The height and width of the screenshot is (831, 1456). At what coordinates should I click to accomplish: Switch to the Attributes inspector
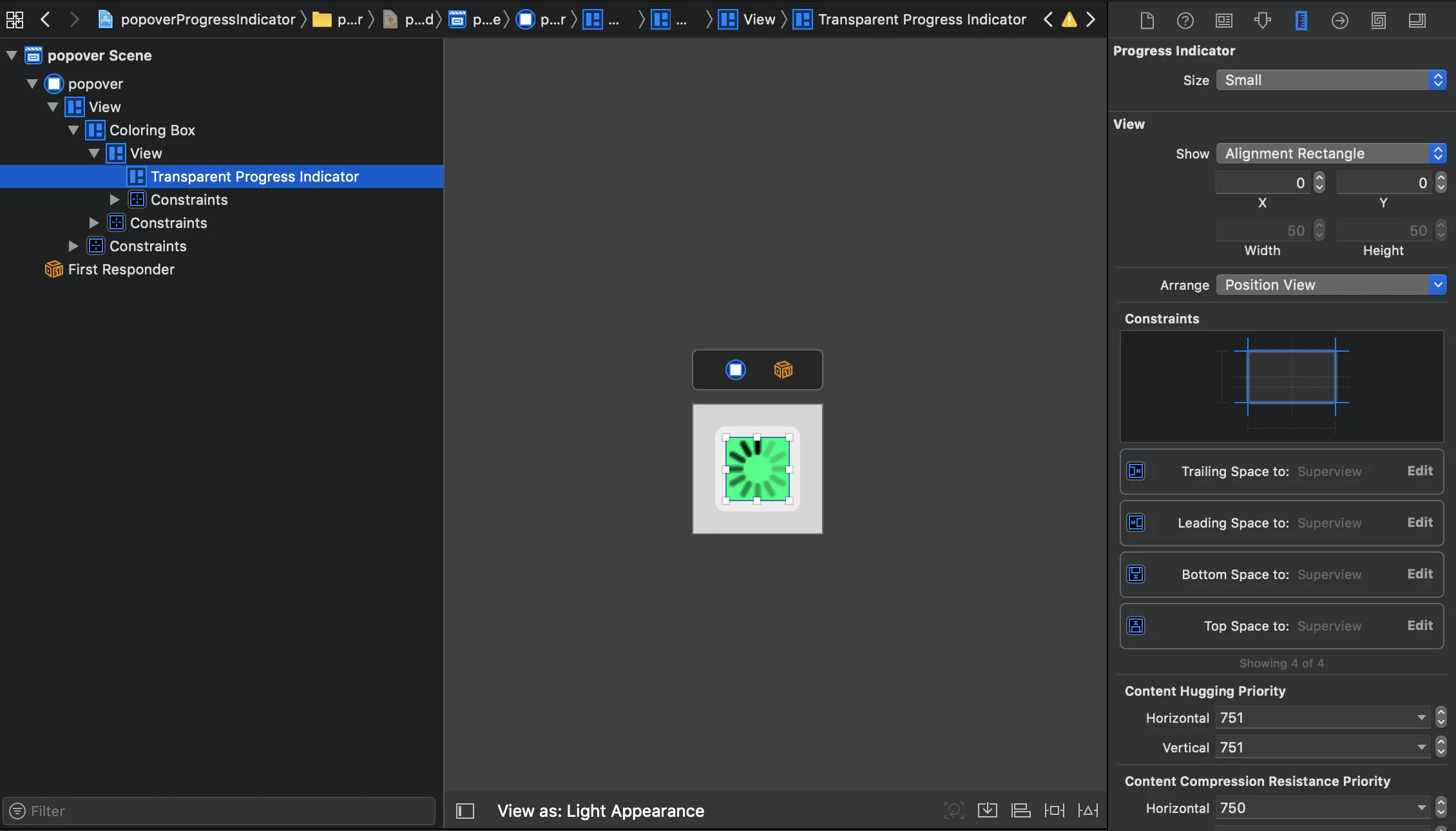coord(1263,21)
